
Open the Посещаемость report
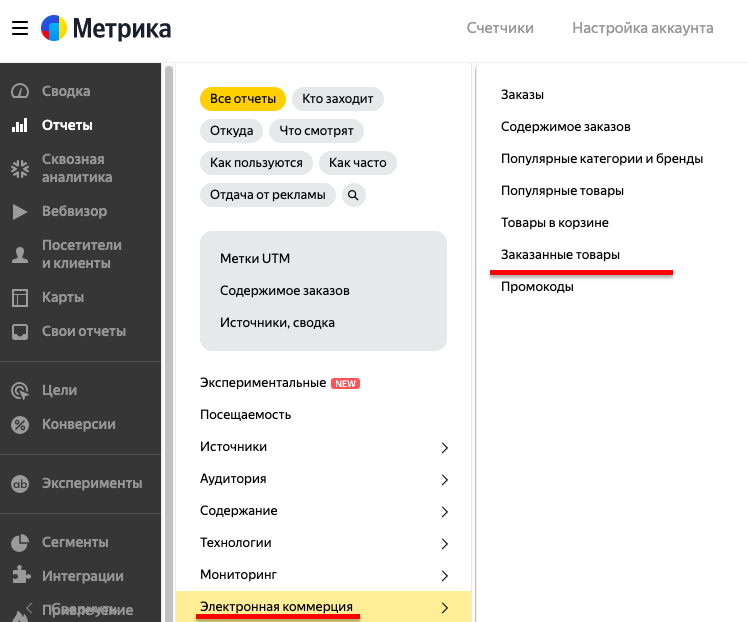coord(245,415)
